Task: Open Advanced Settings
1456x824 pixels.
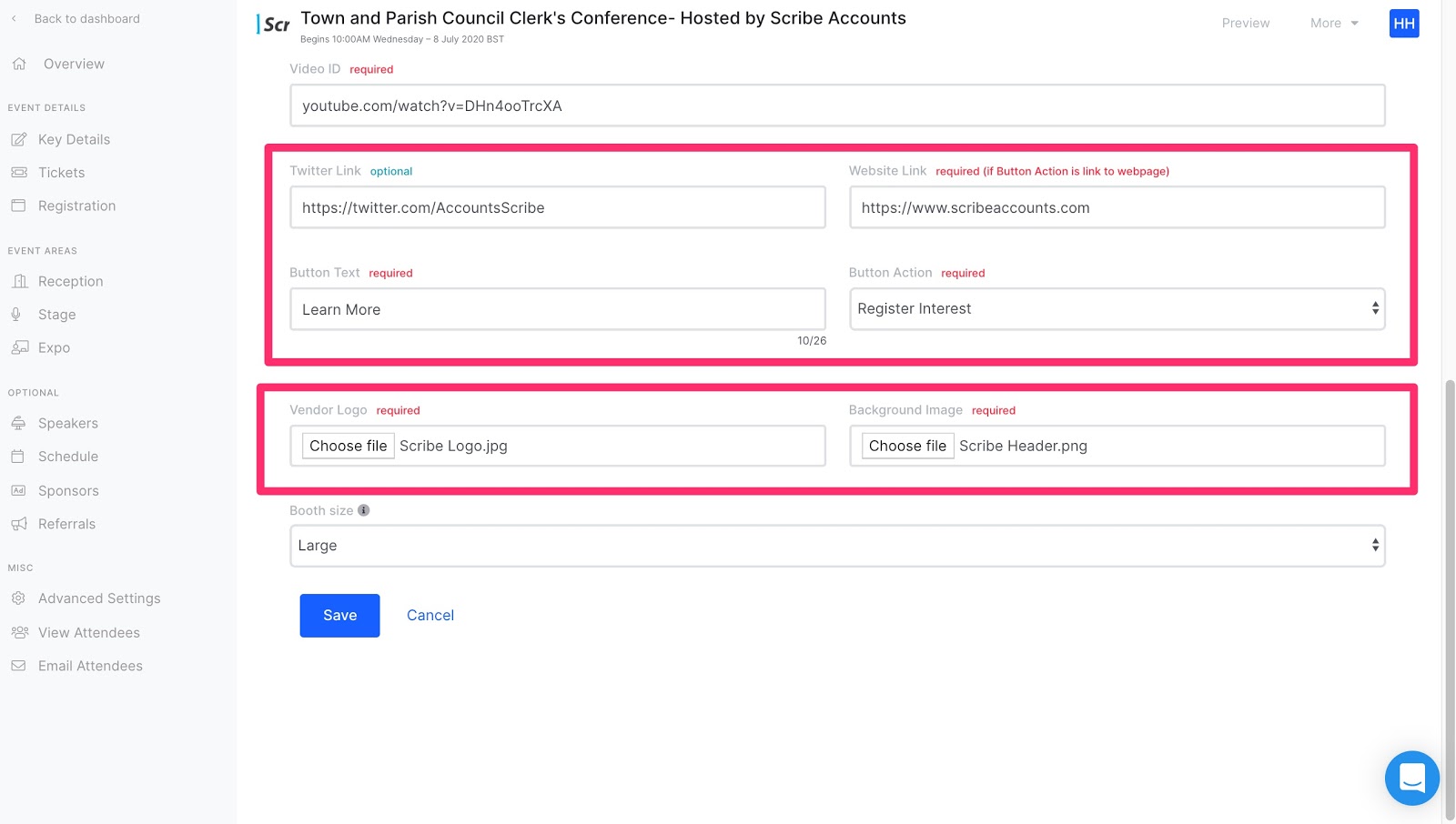Action: click(x=99, y=598)
